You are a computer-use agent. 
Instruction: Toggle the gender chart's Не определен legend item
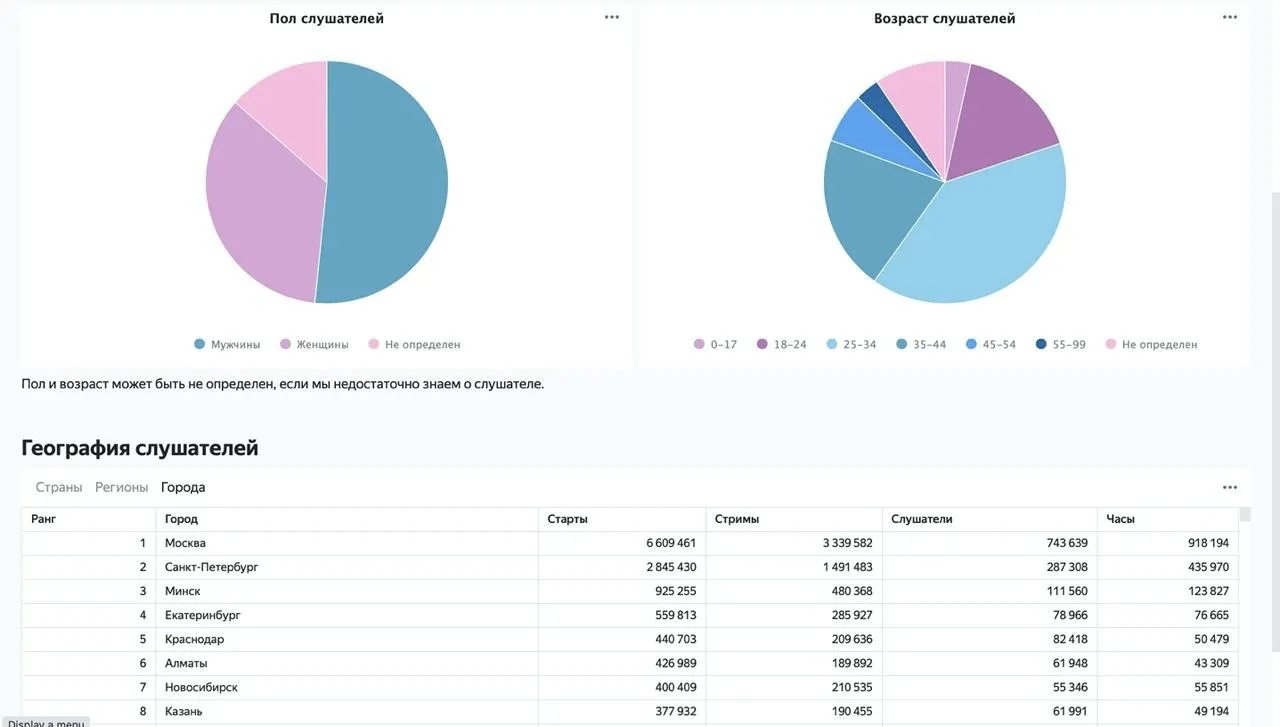tap(414, 344)
